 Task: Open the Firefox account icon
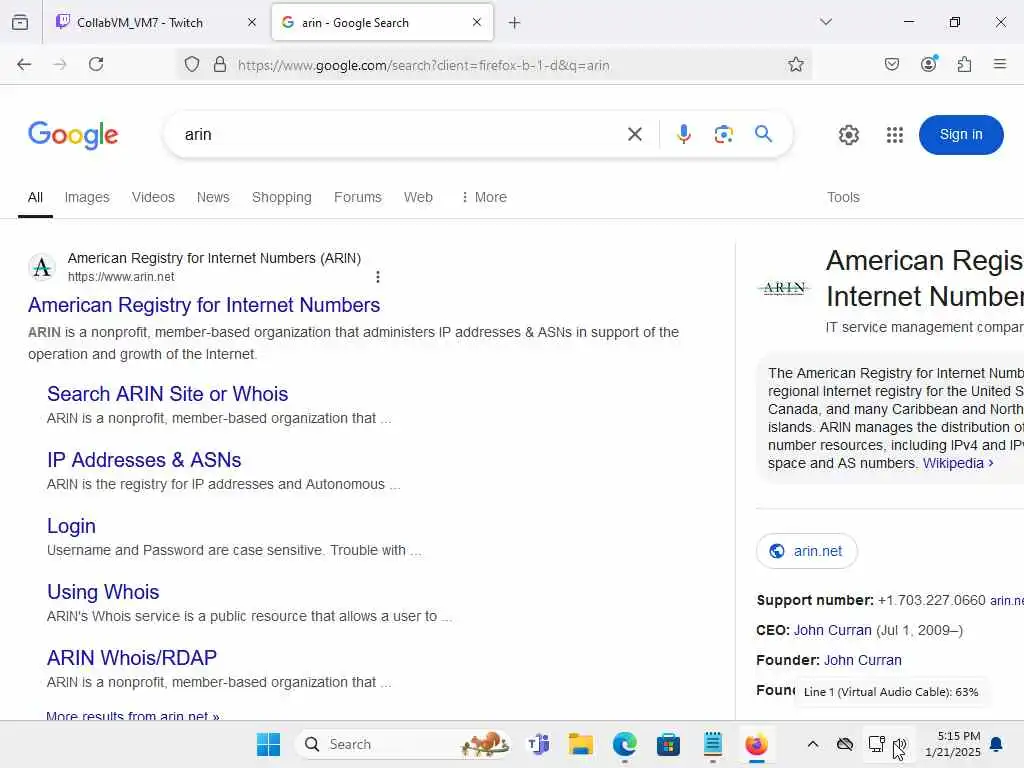929,63
